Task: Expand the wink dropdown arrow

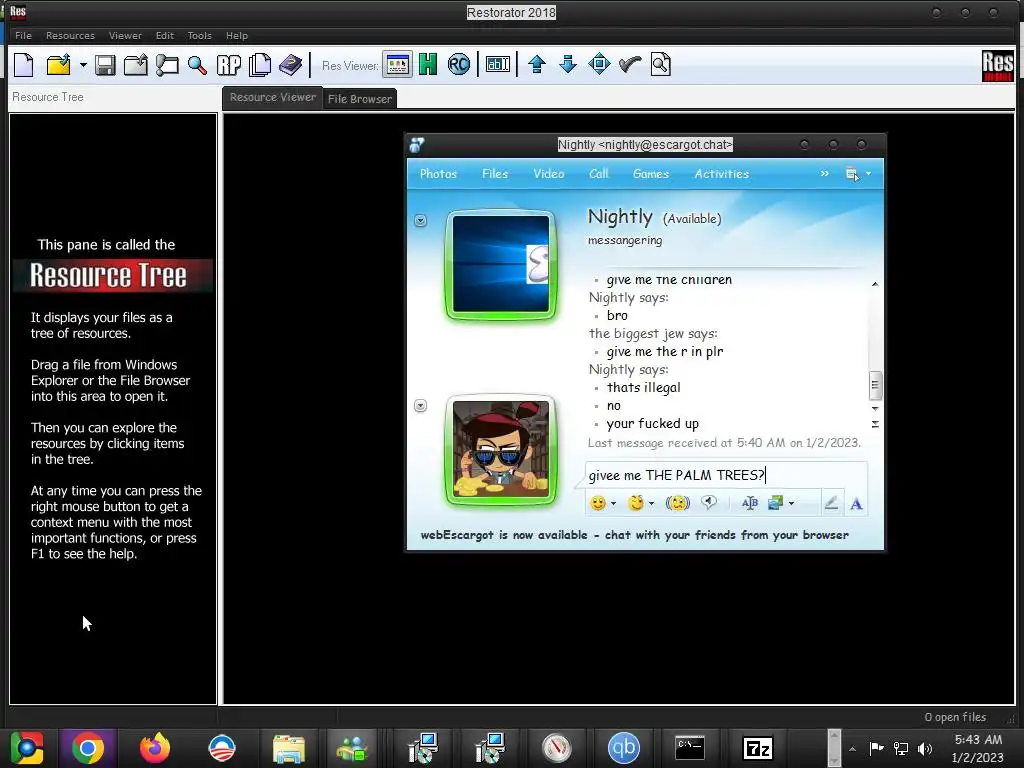Action: click(651, 504)
